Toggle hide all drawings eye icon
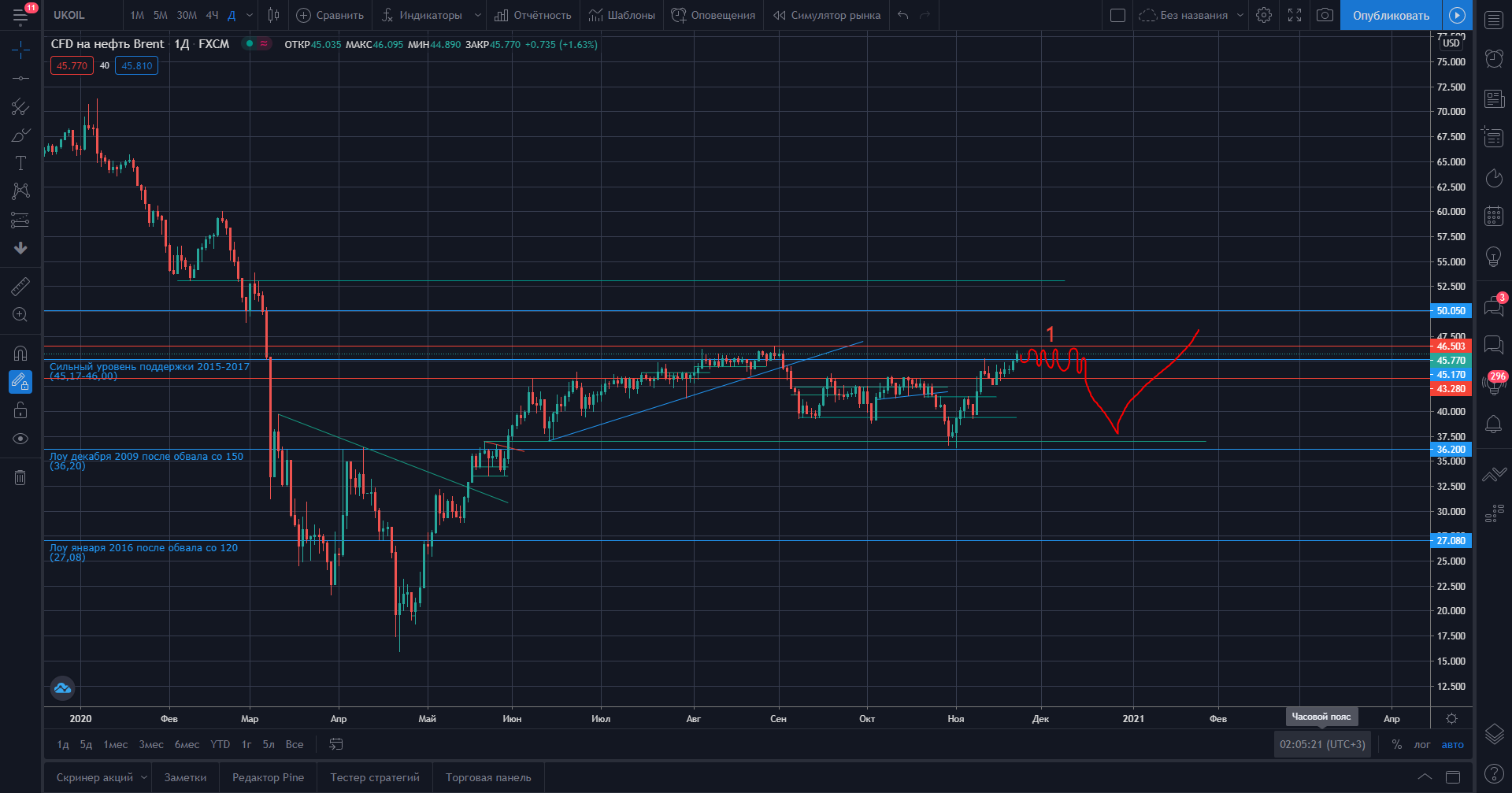Image resolution: width=1512 pixels, height=793 pixels. coord(20,439)
